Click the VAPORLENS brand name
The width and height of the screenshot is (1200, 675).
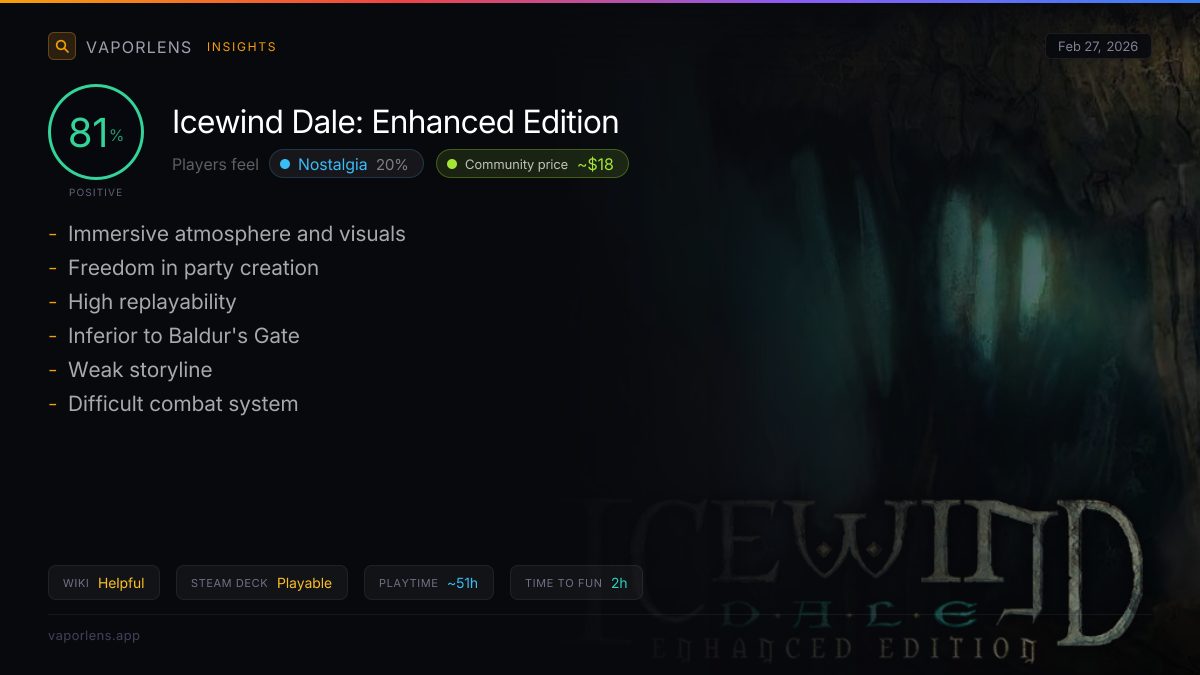click(x=139, y=47)
